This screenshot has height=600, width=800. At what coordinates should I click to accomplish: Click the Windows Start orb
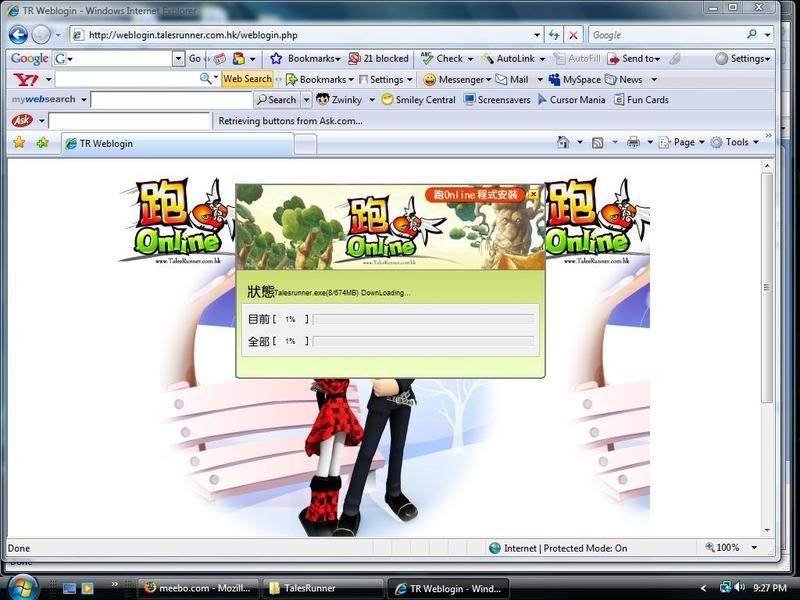20,587
